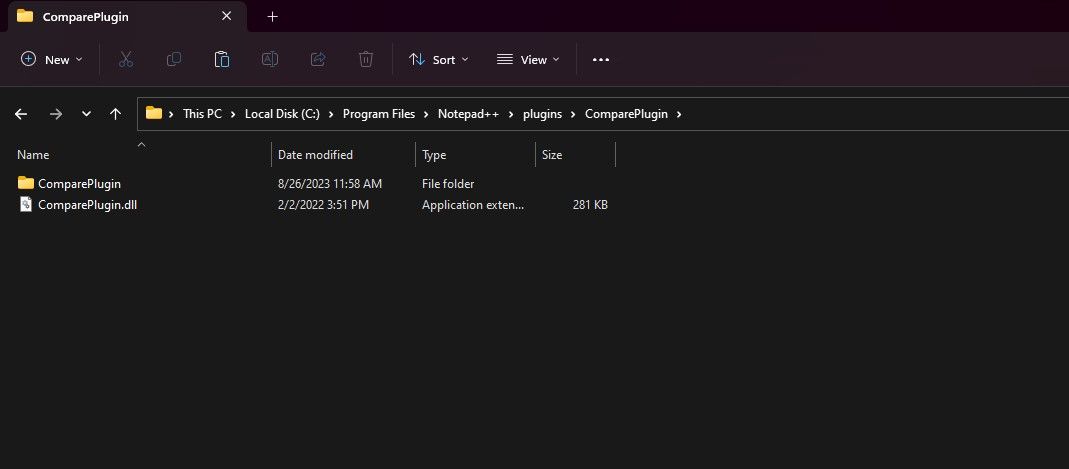Click the Rename icon in toolbar
1069x469 pixels.
point(270,60)
